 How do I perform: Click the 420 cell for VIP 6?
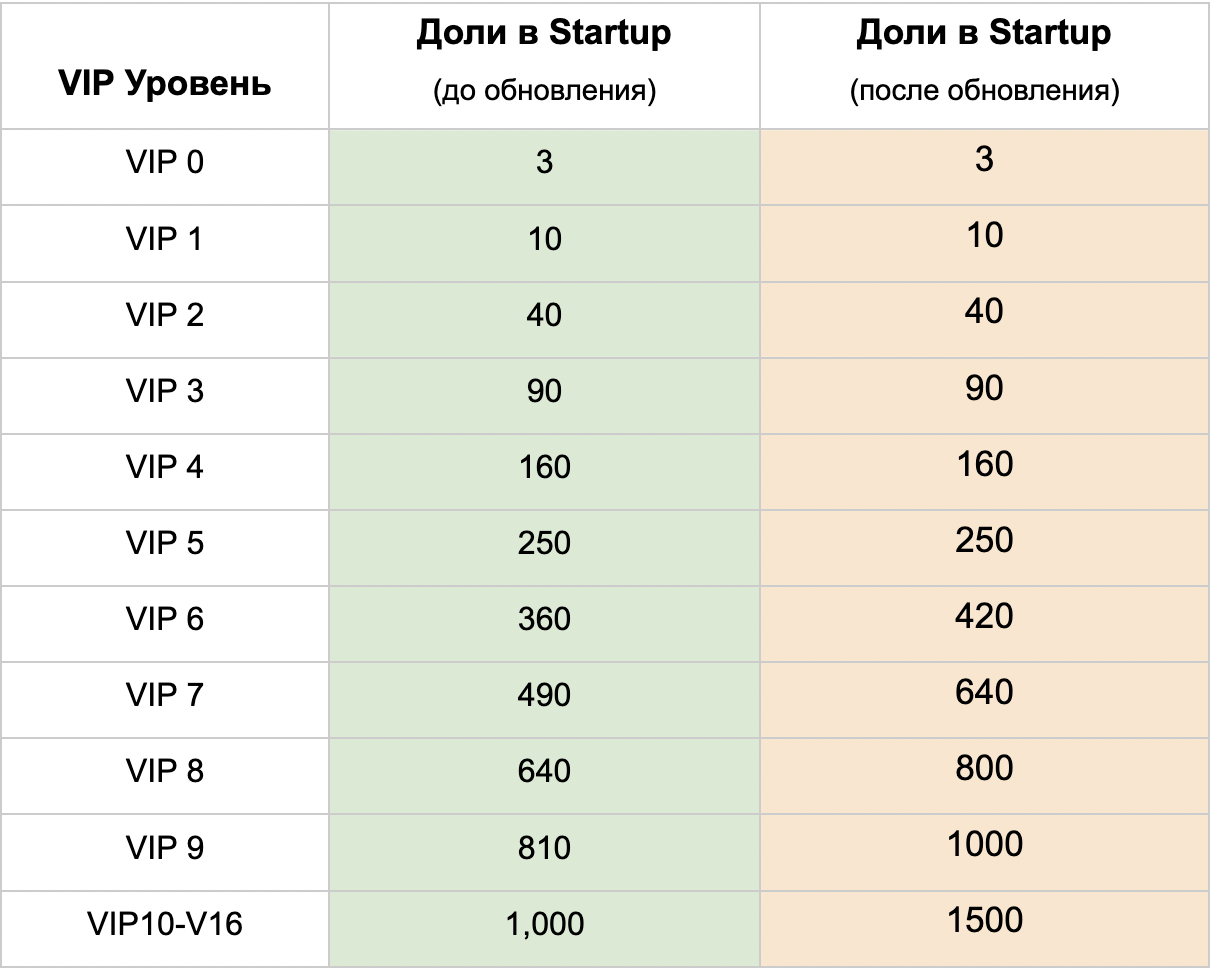click(x=984, y=617)
